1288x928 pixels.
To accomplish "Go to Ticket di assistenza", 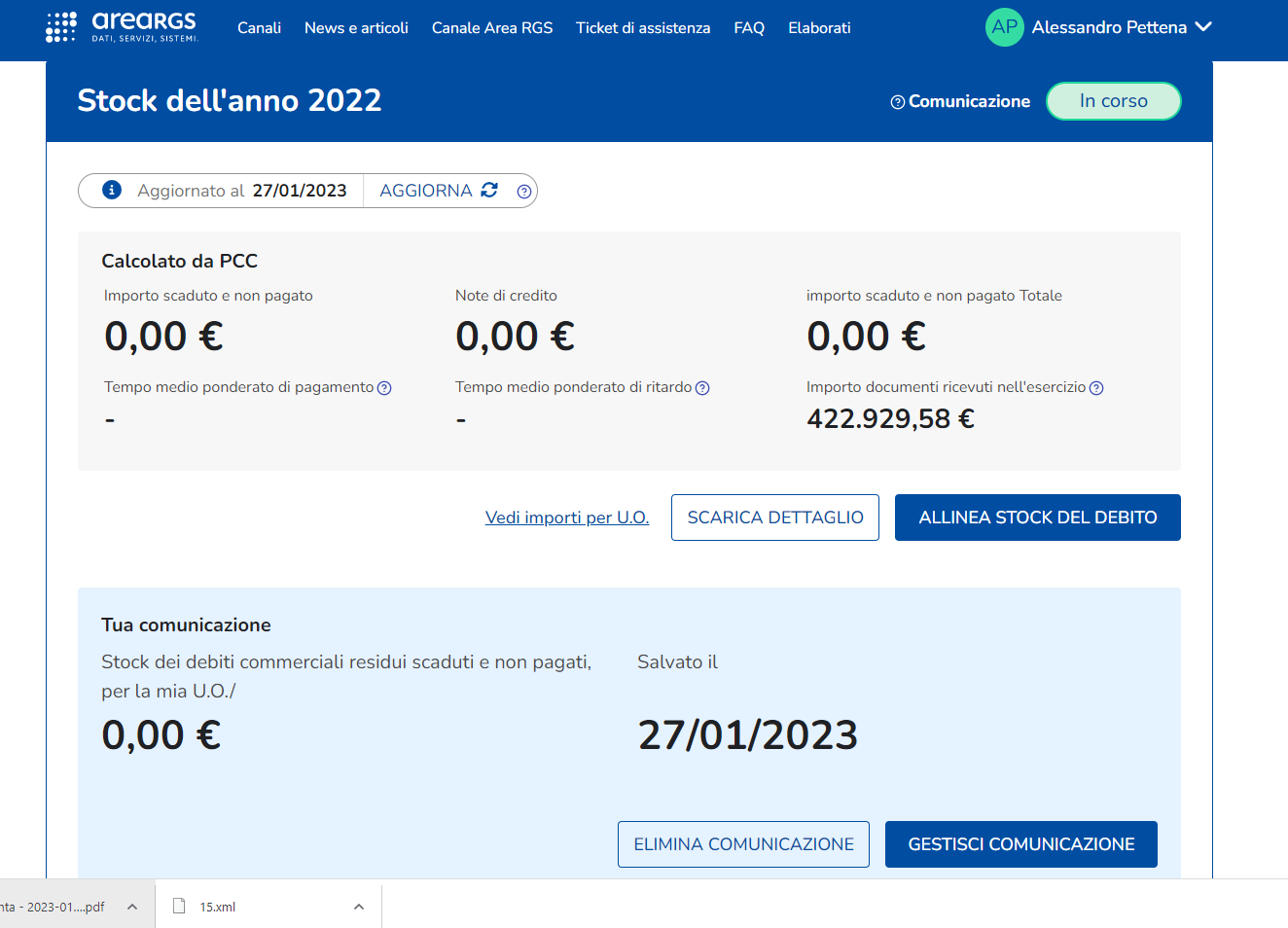I will click(643, 28).
